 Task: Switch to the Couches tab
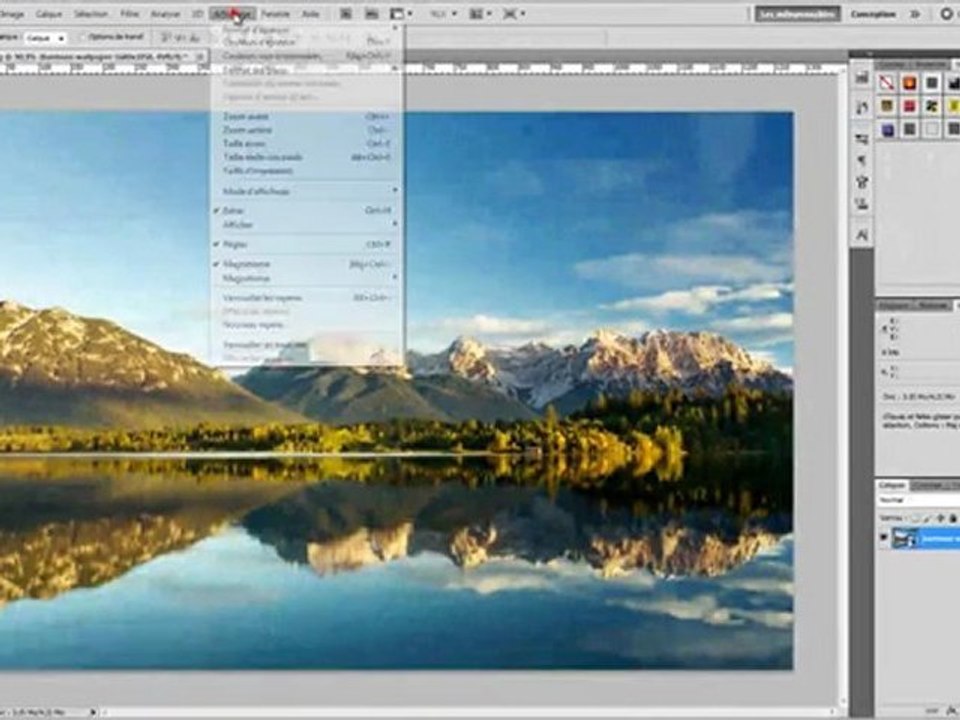[x=927, y=485]
